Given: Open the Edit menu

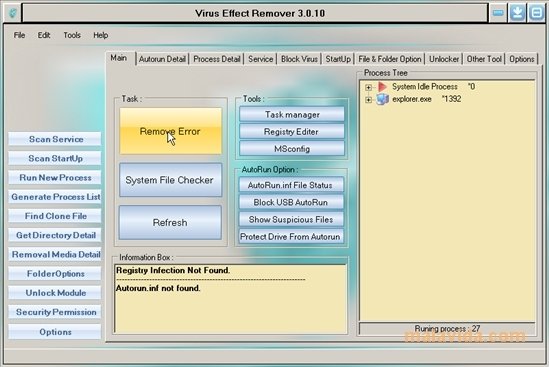Looking at the screenshot, I should (44, 35).
